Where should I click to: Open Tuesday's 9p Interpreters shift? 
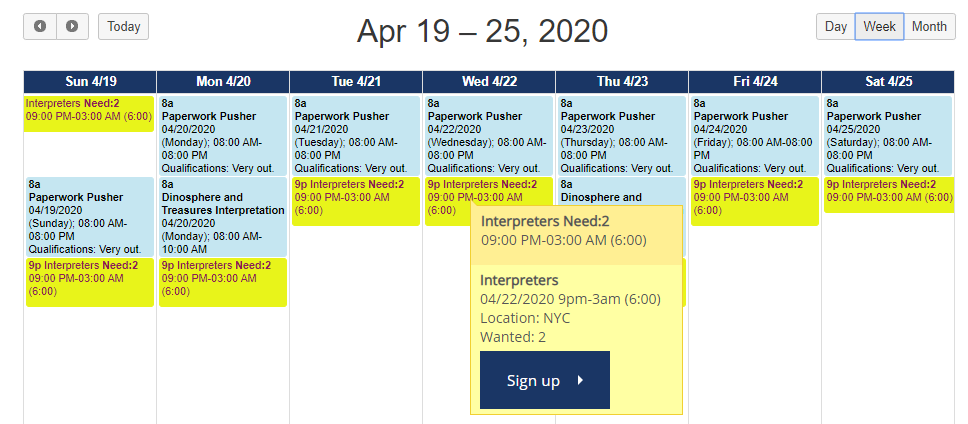click(x=355, y=198)
